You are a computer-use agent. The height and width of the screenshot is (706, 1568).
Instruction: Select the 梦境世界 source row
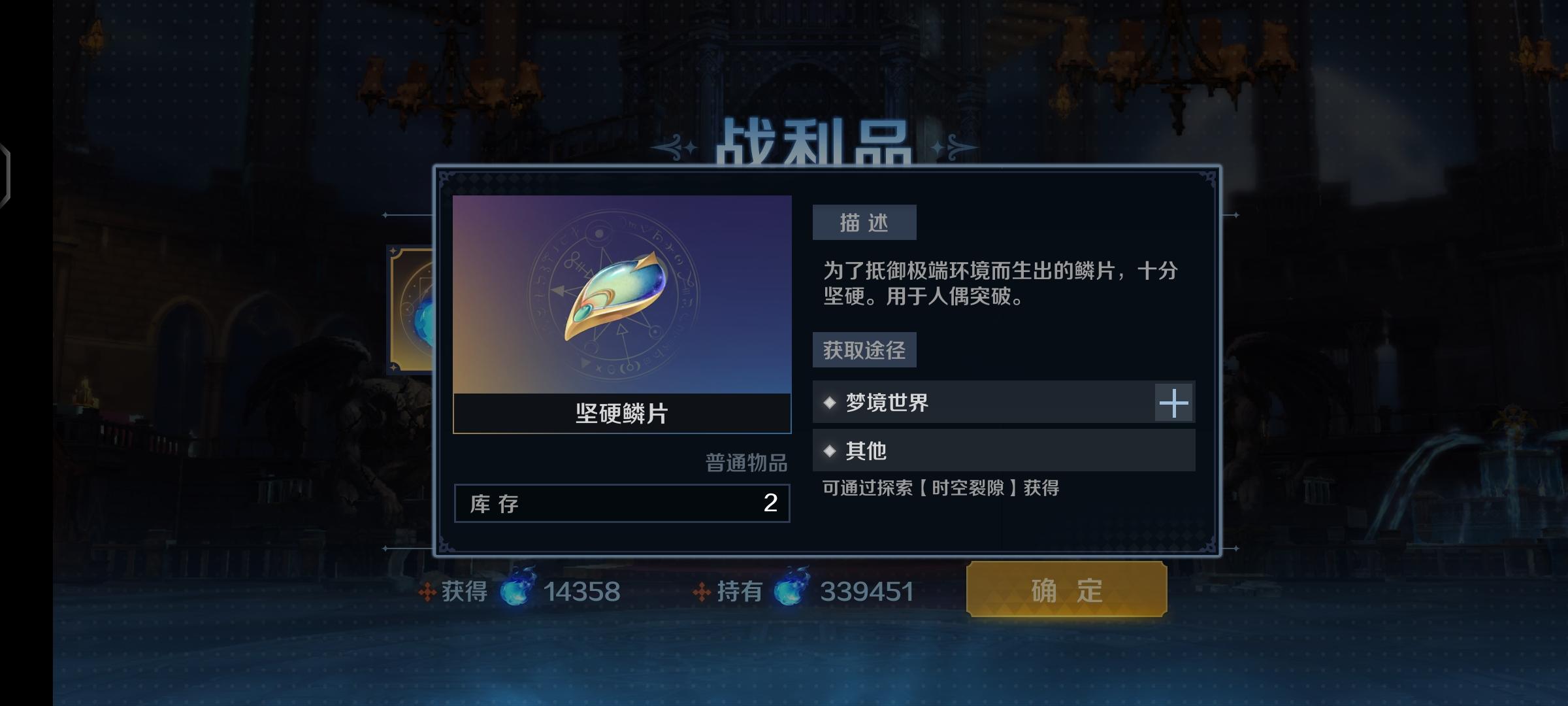pos(1004,402)
